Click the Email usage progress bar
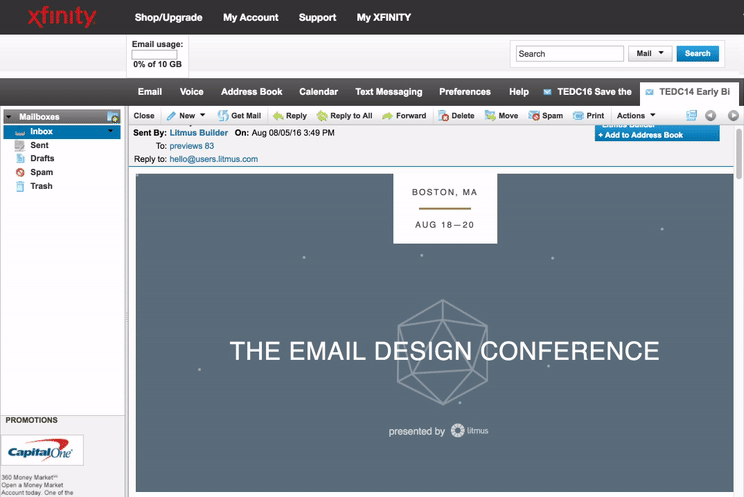Image resolution: width=744 pixels, height=497 pixels. pyautogui.click(x=154, y=55)
